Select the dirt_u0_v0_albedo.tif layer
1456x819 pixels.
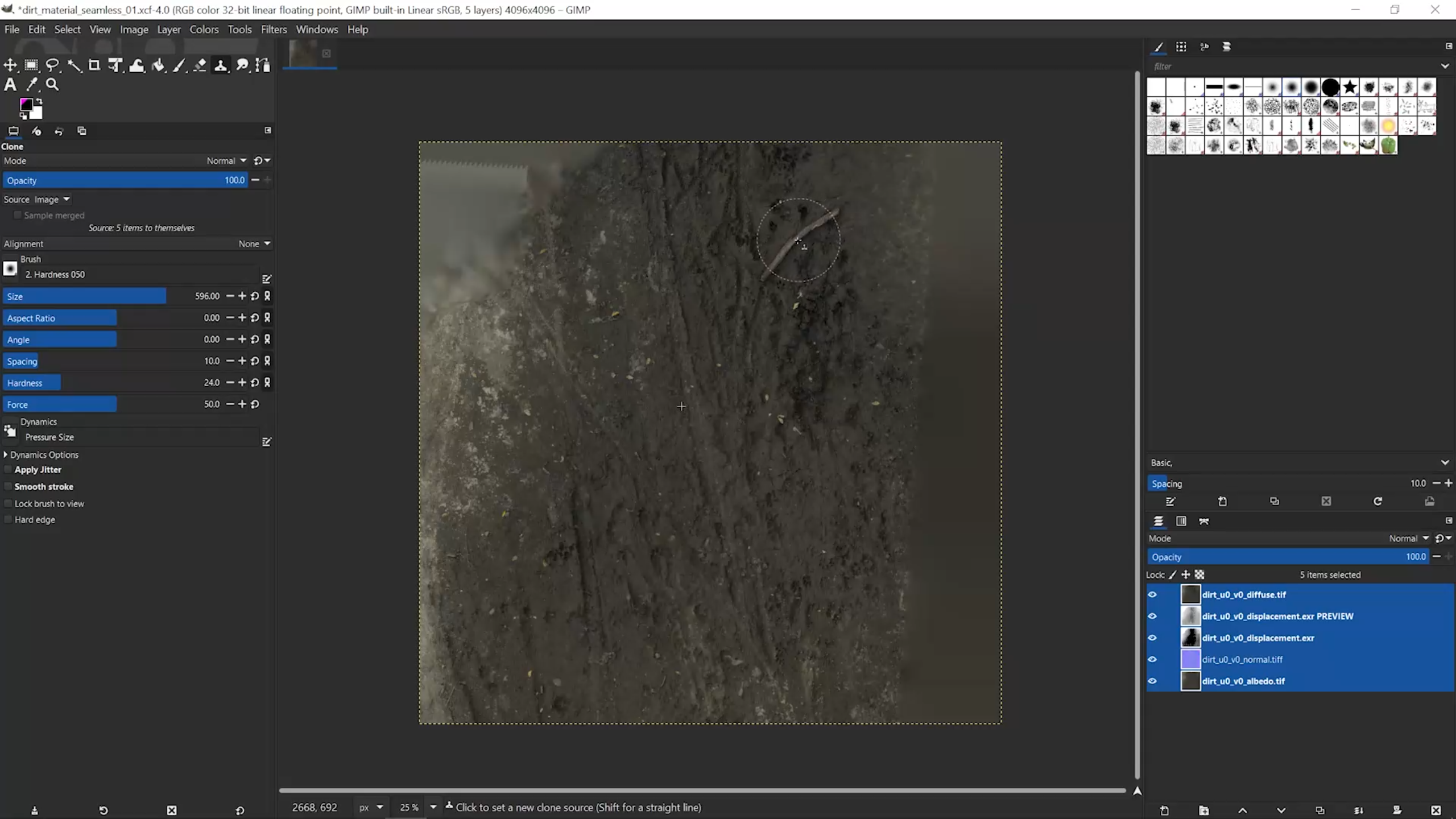1243,681
